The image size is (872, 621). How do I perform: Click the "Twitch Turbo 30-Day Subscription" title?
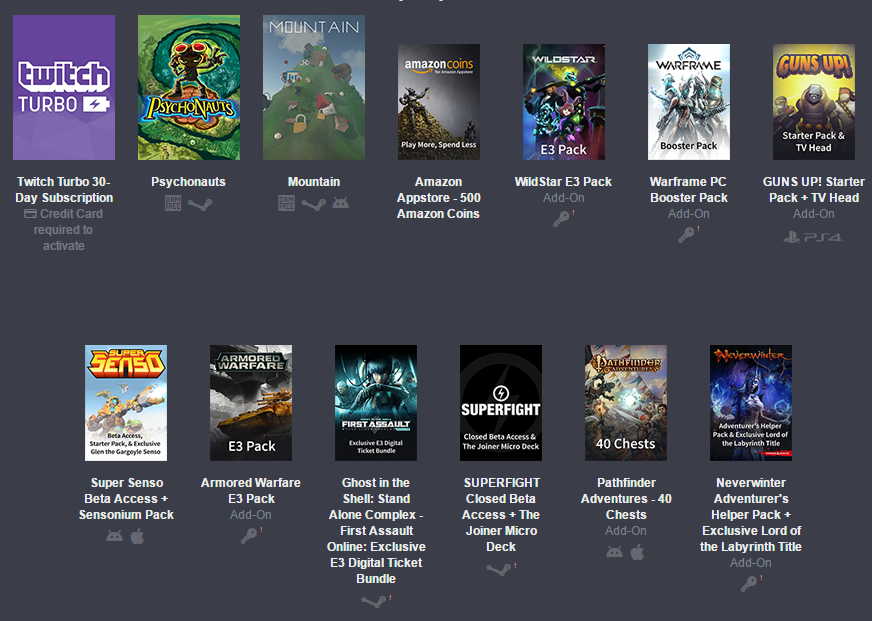coord(64,190)
